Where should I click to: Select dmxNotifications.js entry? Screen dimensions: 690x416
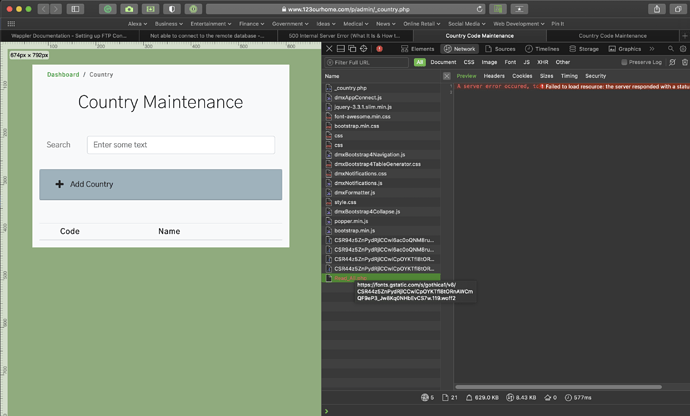381,183
